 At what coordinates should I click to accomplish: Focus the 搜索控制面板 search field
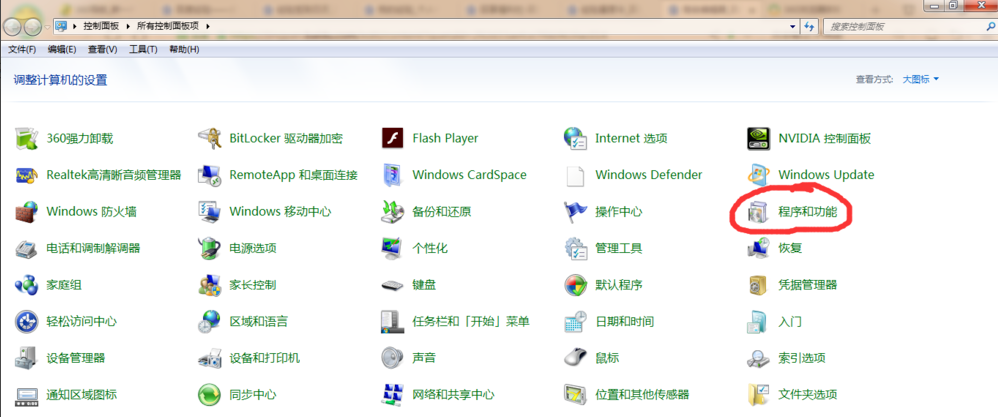point(903,27)
